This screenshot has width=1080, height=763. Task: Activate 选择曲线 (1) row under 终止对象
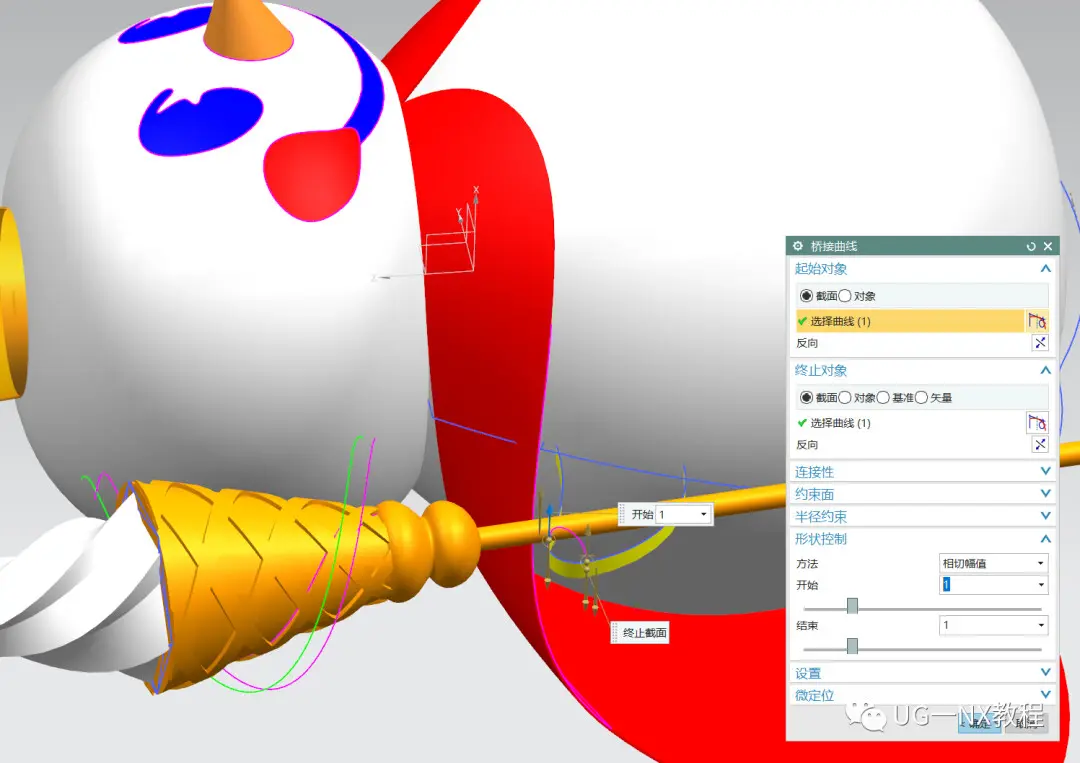pos(909,423)
